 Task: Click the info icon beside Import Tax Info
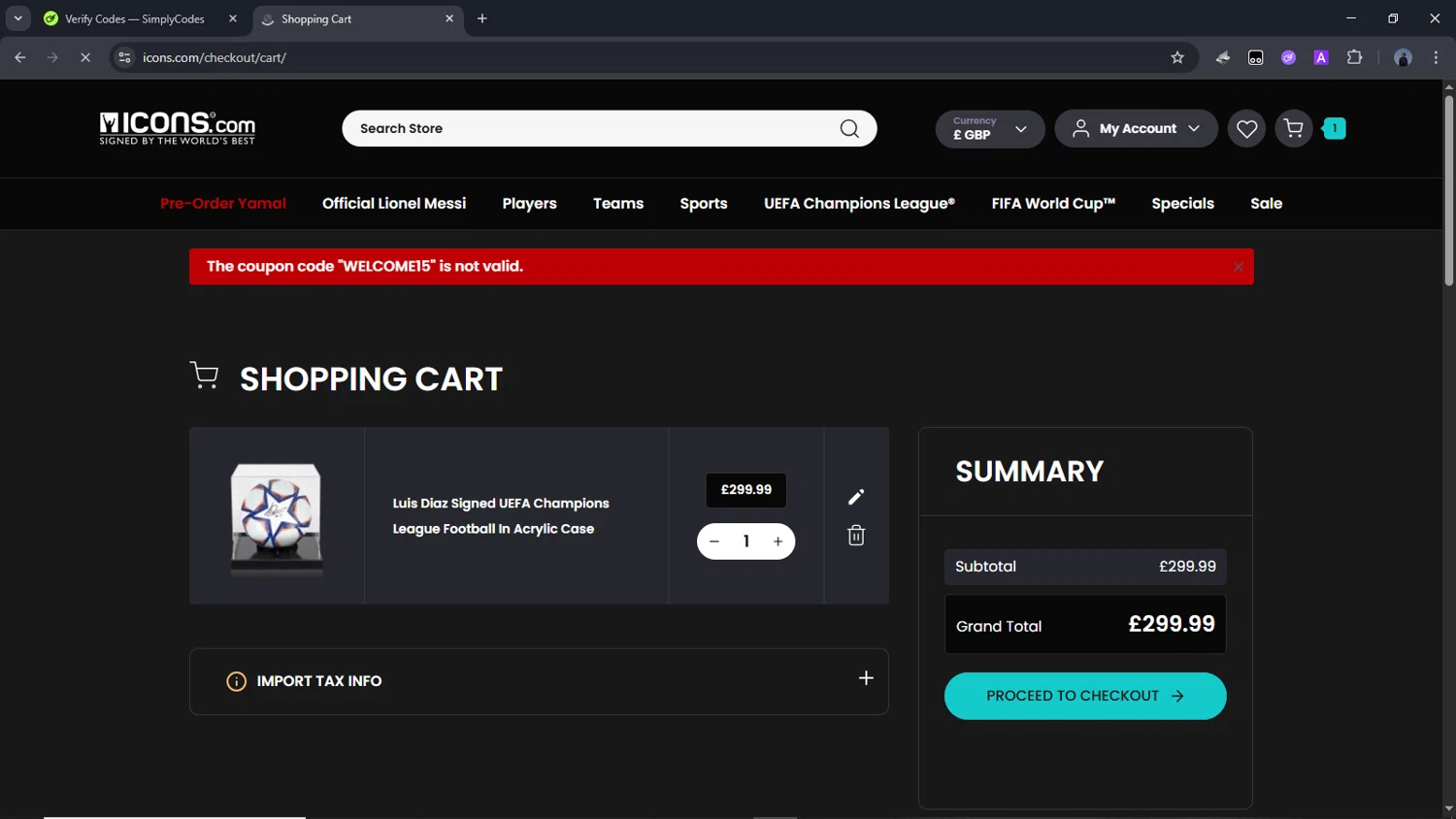(x=236, y=681)
